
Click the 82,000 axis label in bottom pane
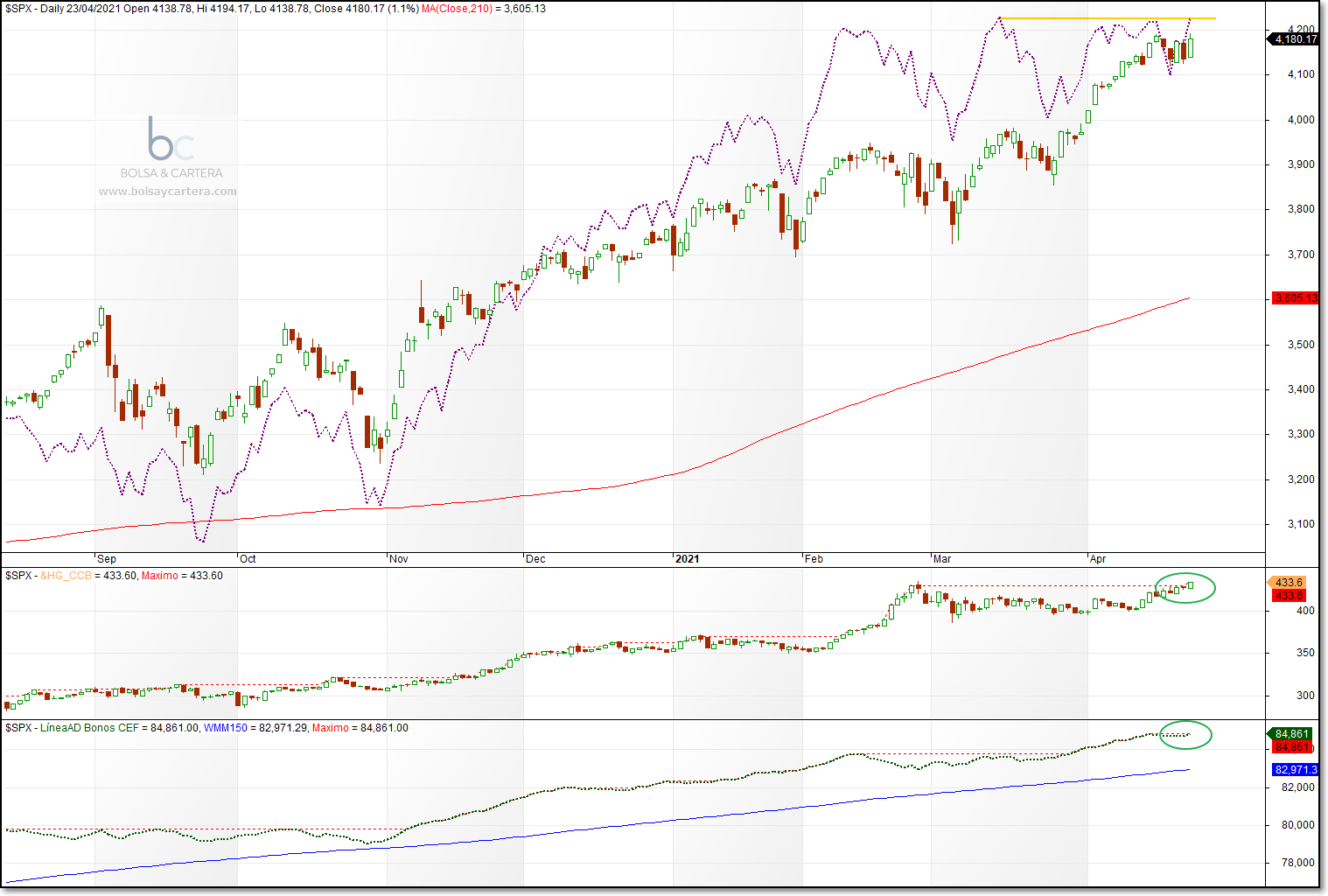[x=1298, y=787]
